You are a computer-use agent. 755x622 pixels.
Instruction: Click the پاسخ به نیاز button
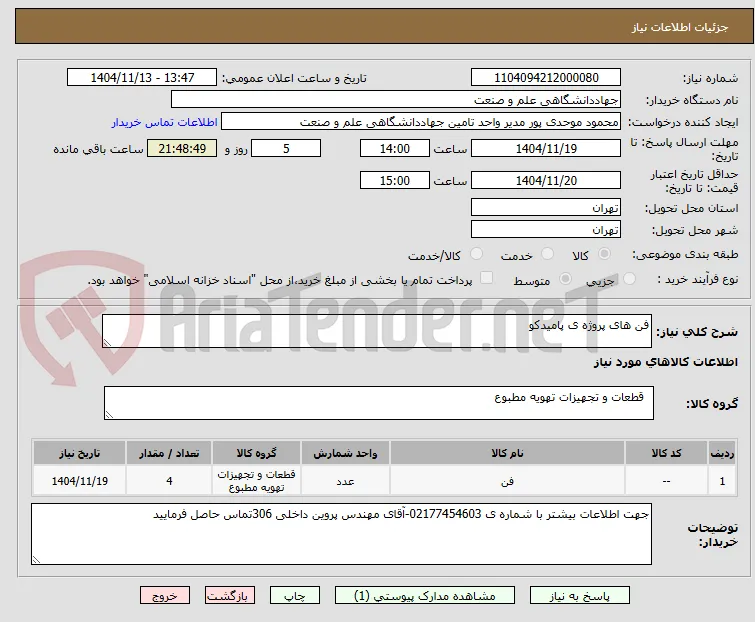click(x=580, y=596)
